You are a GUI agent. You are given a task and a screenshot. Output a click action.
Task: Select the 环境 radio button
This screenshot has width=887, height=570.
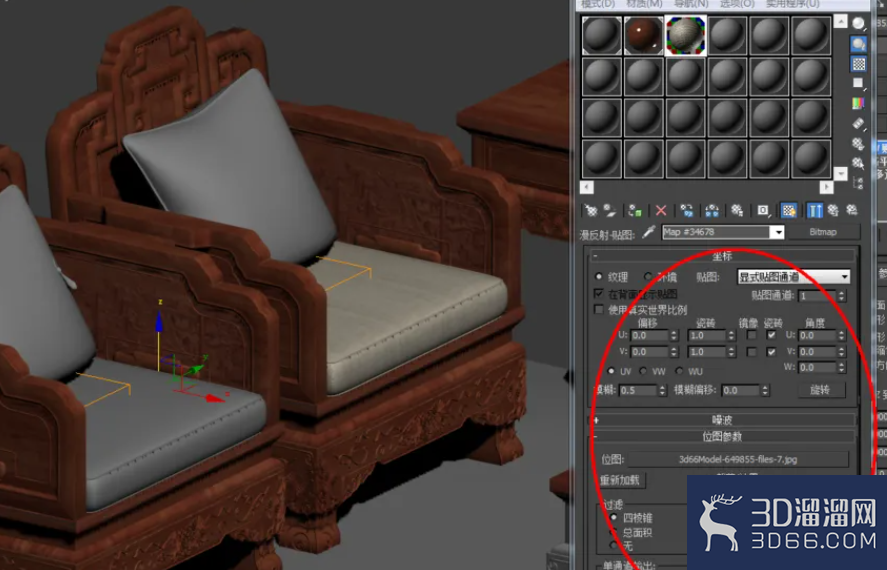648,277
